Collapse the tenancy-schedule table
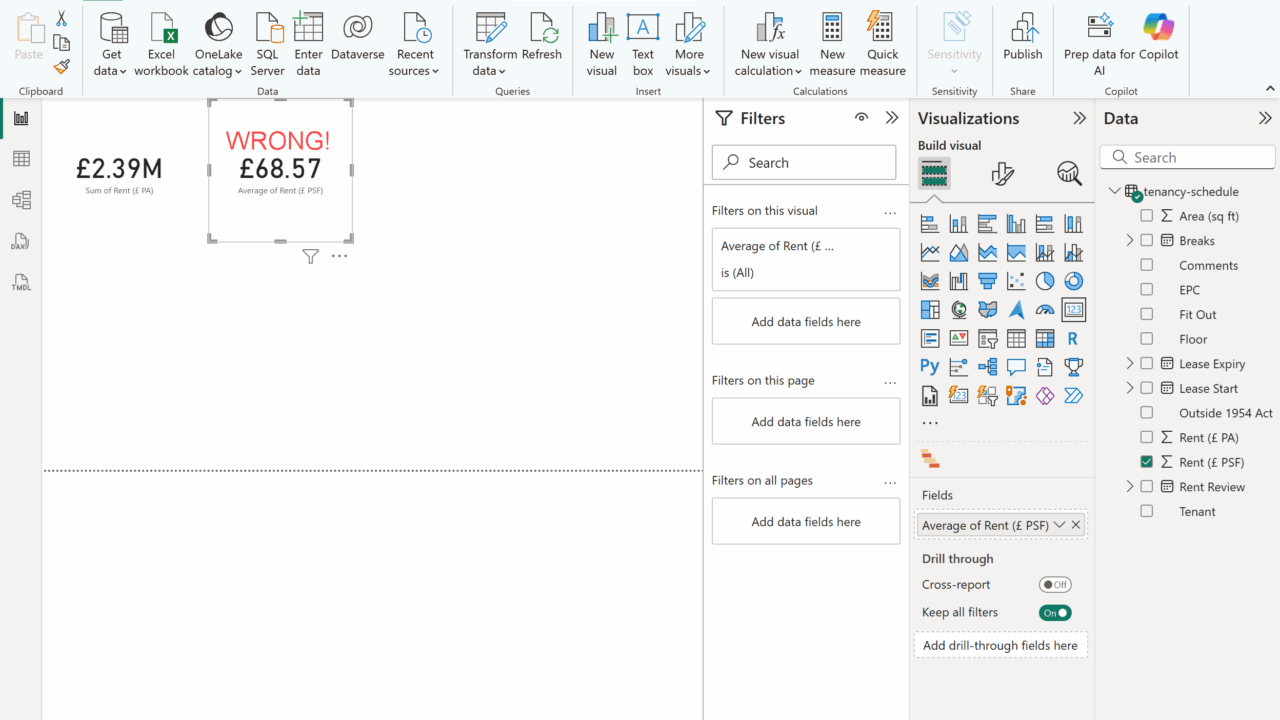This screenshot has height=720, width=1280. [x=1114, y=191]
